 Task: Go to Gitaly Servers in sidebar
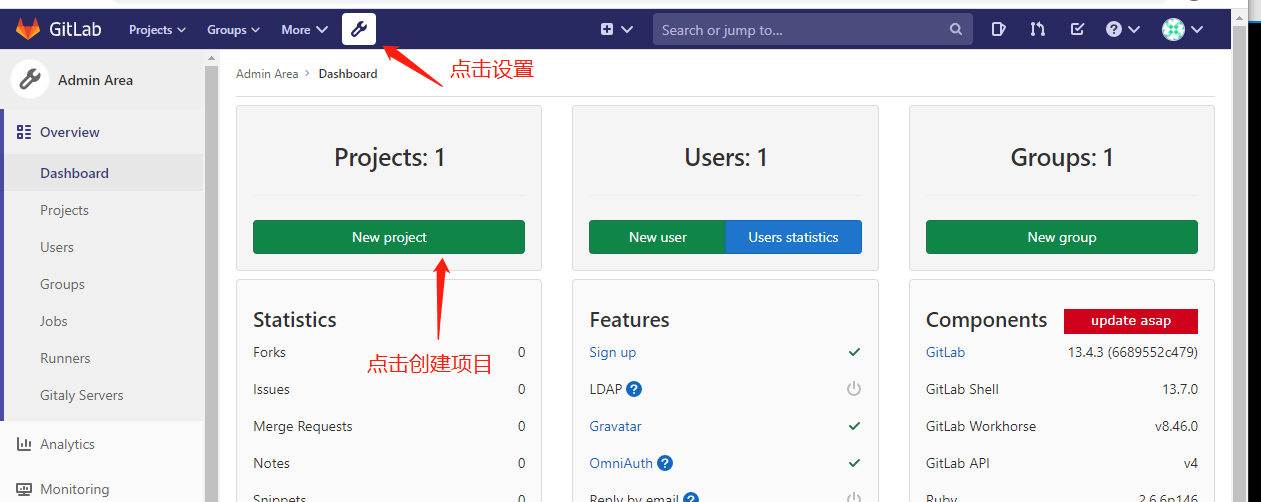[x=82, y=395]
